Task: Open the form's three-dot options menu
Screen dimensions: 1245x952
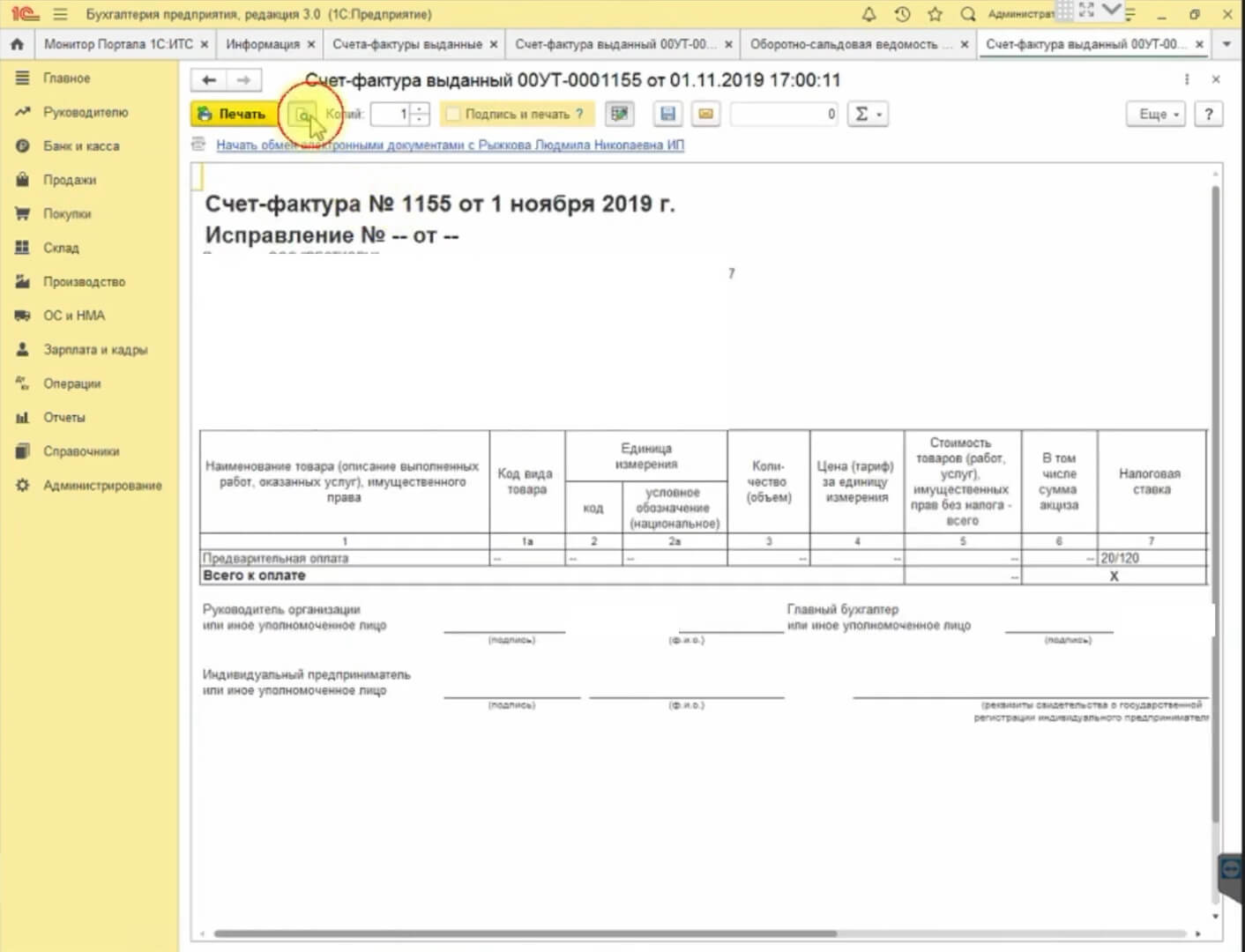Action: point(1187,79)
